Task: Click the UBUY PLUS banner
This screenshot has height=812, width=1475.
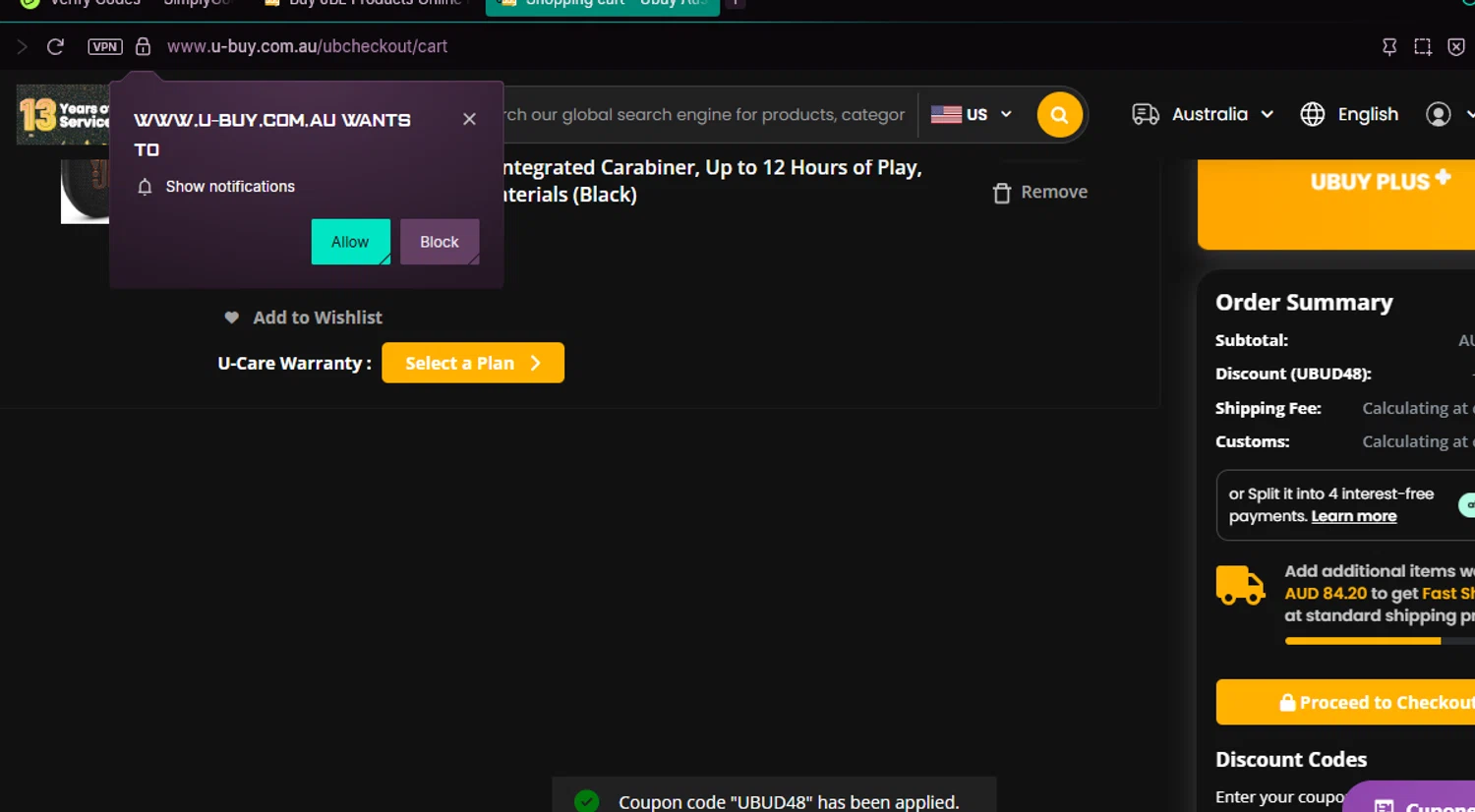Action: click(x=1336, y=203)
